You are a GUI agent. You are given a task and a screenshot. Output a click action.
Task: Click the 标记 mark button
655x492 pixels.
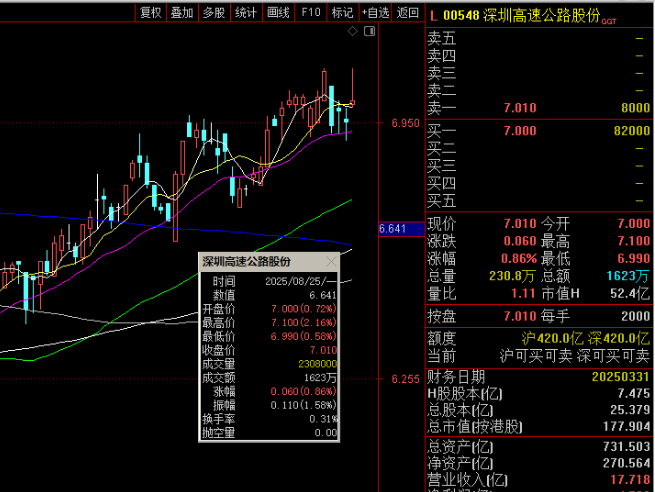tap(343, 13)
